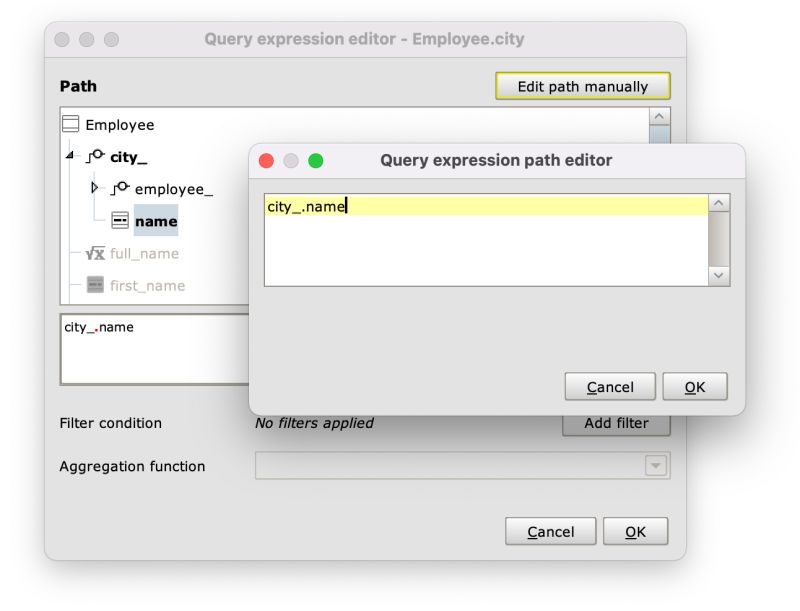Click the Aggregation function label
The height and width of the screenshot is (611, 800).
pos(132,466)
